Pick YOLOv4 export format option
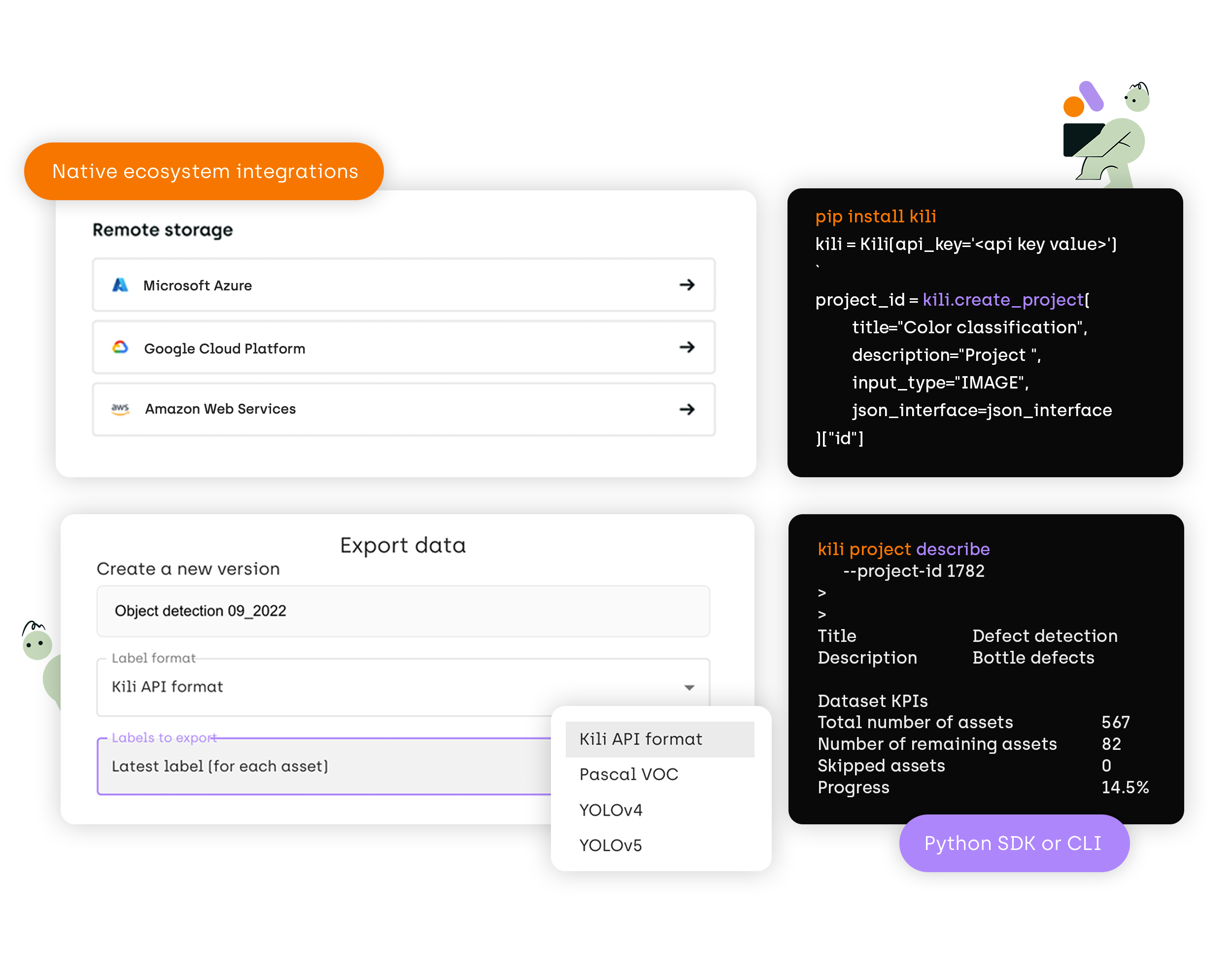The image size is (1232, 953). [611, 810]
